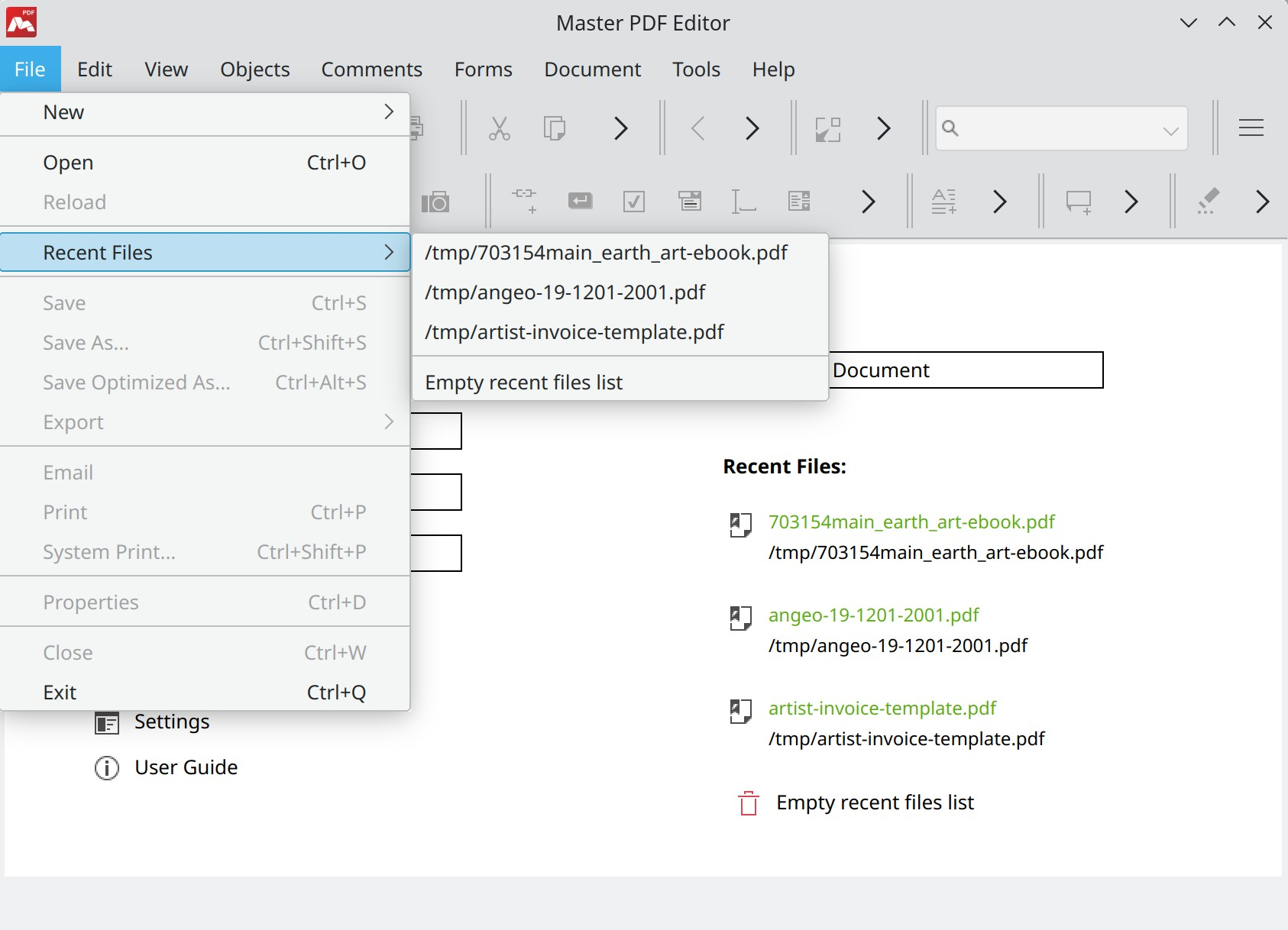Open the Objects menu

255,69
